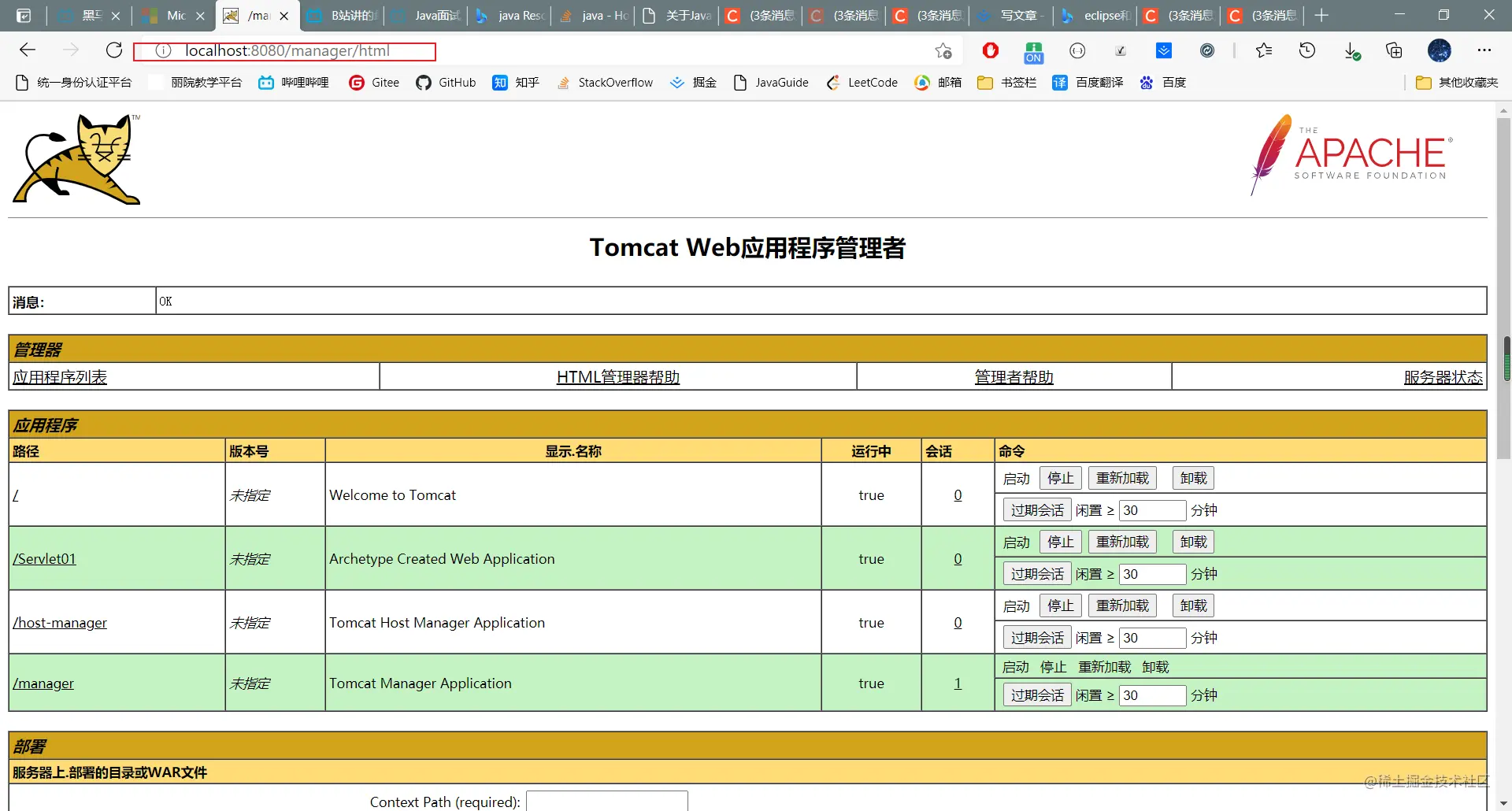The width and height of the screenshot is (1512, 811).
Task: Open the browser history clock icon
Action: 1307,50
